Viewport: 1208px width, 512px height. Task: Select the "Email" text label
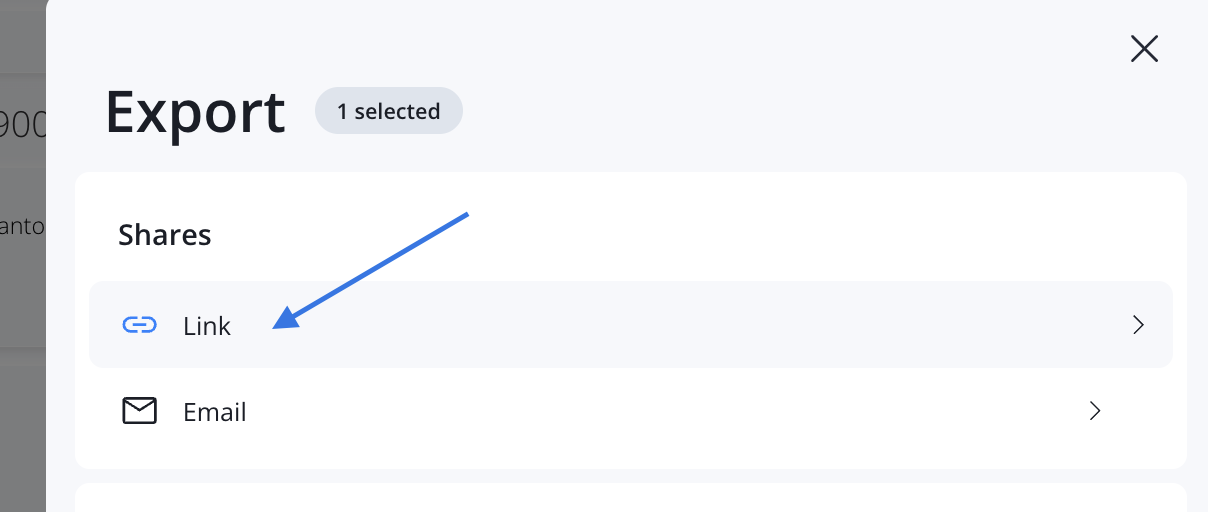point(214,412)
